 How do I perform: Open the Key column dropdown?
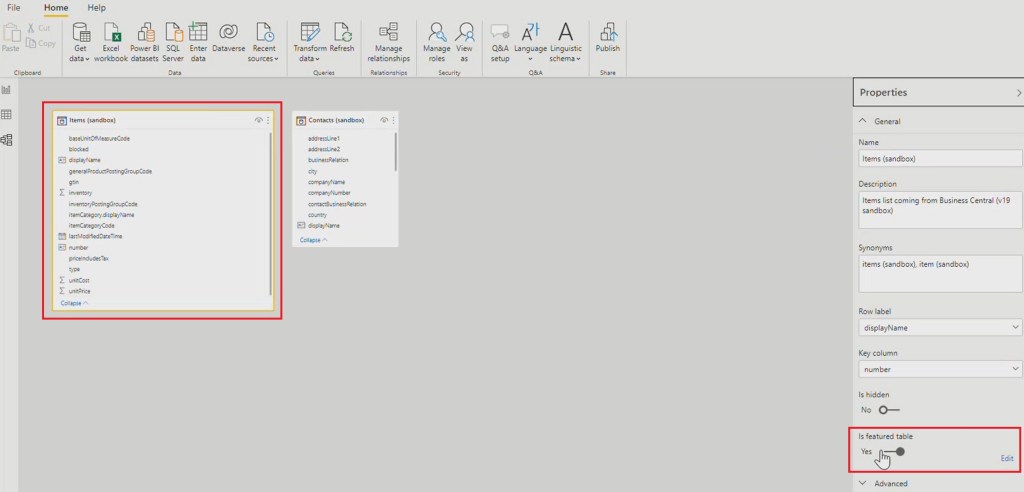(940, 369)
